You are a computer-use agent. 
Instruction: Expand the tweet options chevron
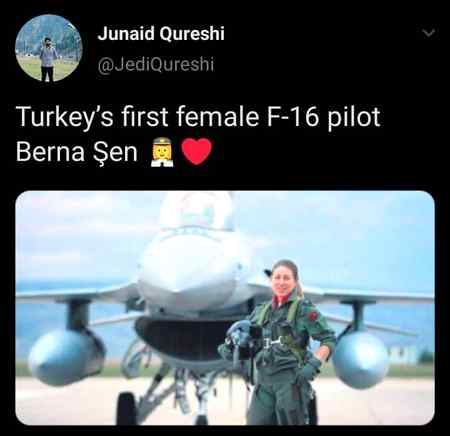coord(428,33)
